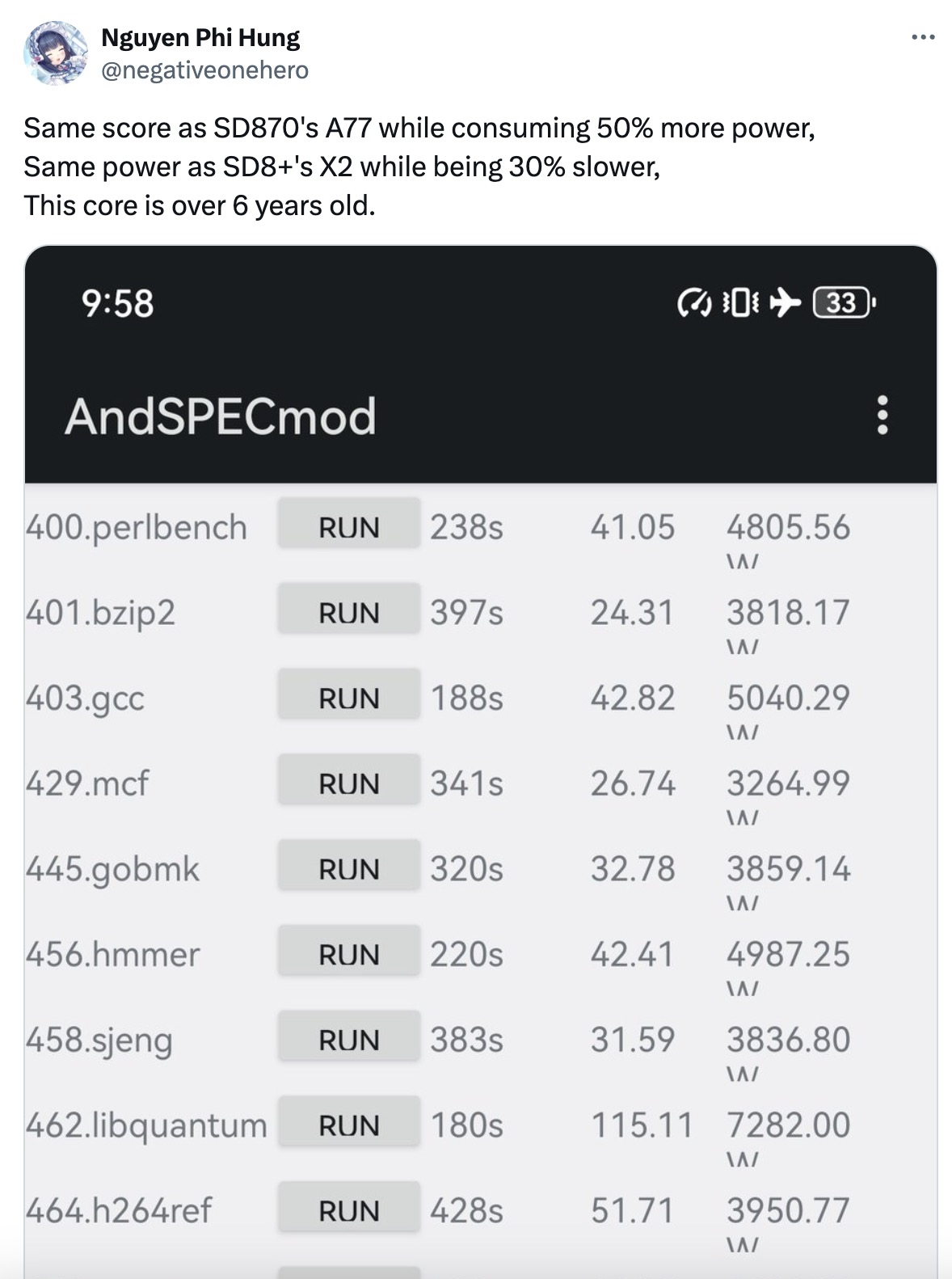Open Nguyen Phi Hung's profile name link
952x1279 pixels.
(200, 37)
